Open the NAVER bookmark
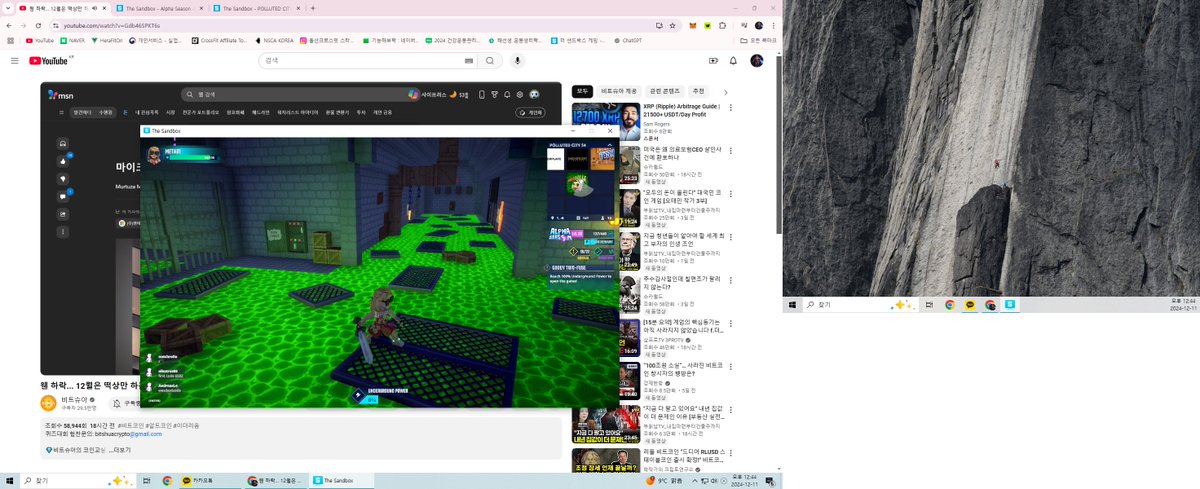Image resolution: width=1200 pixels, height=489 pixels. [x=72, y=41]
